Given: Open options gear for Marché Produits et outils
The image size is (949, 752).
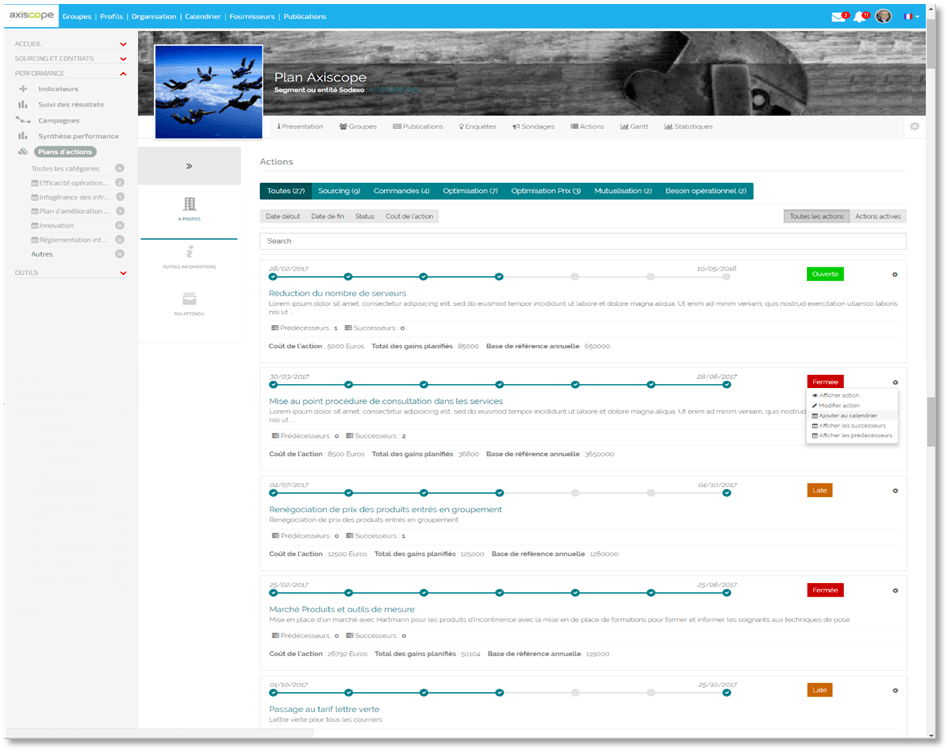Looking at the screenshot, I should click(x=895, y=590).
